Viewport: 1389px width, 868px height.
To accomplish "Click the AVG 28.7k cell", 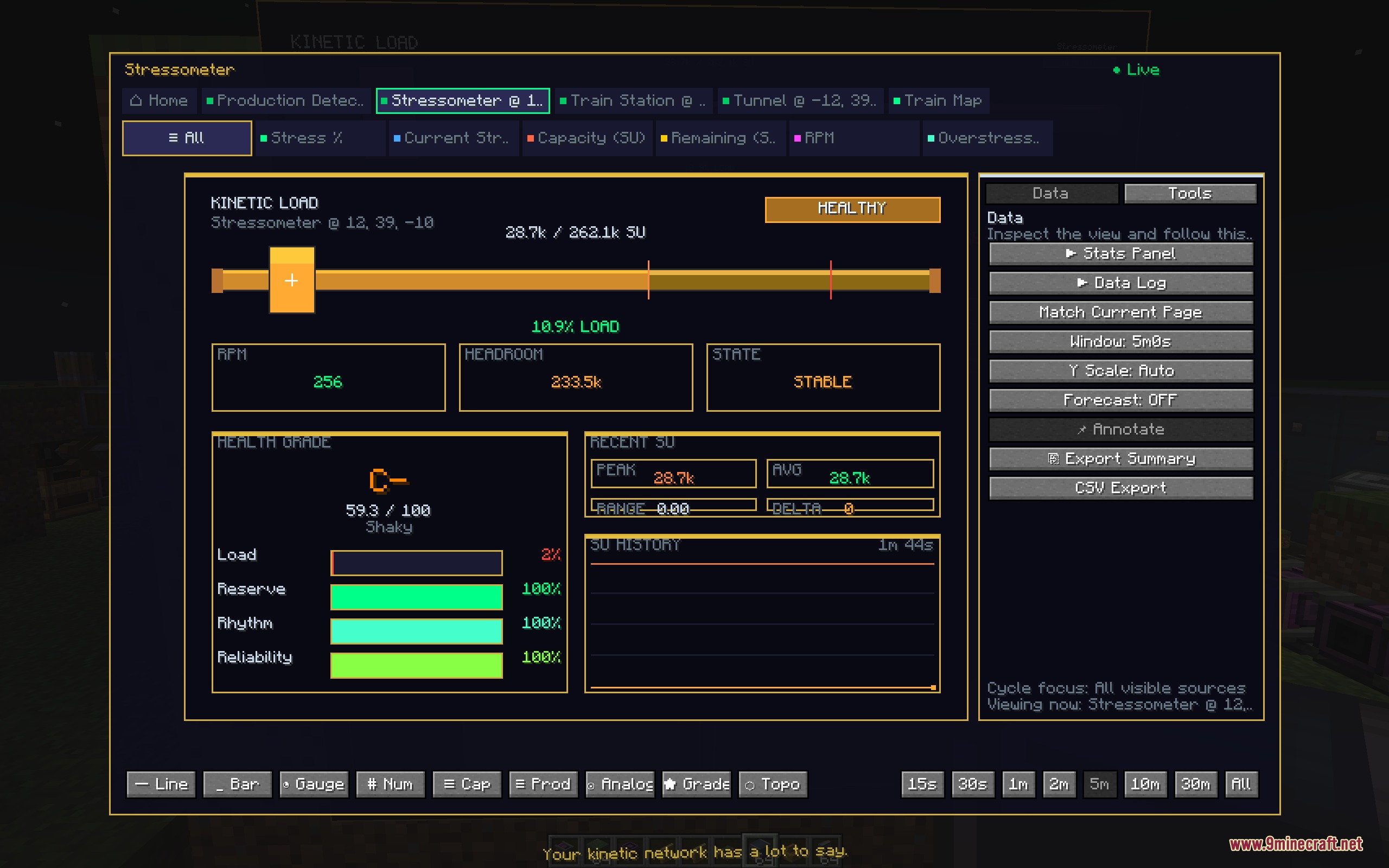I will (x=850, y=474).
